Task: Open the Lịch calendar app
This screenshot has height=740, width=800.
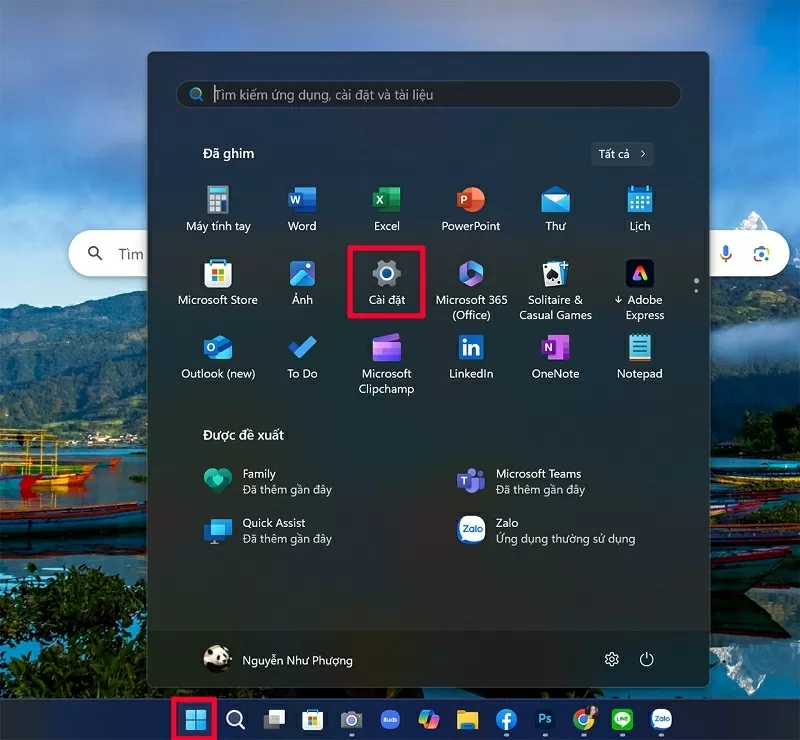Action: [640, 208]
